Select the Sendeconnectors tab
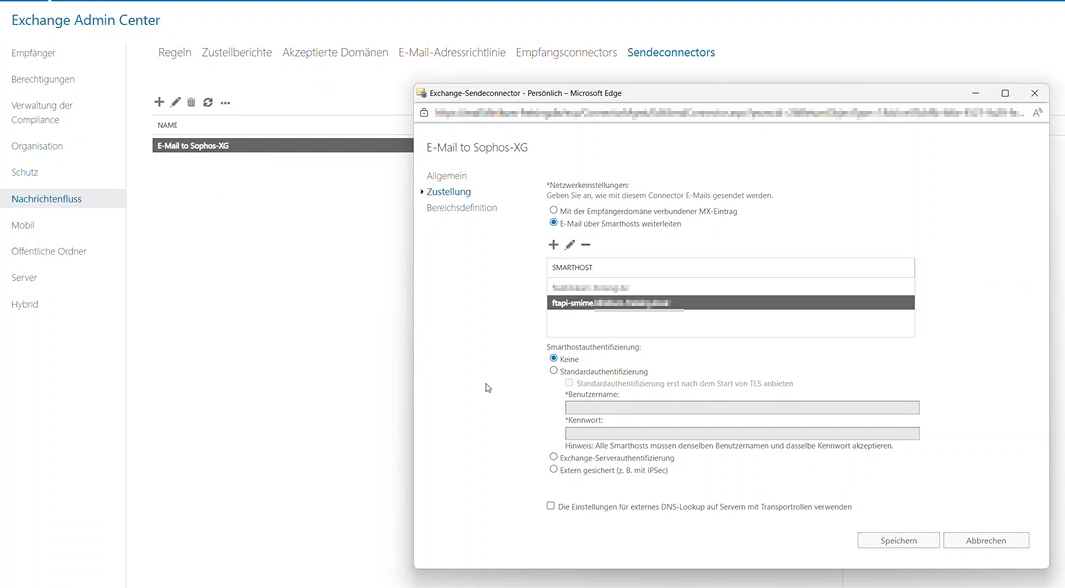 (671, 52)
